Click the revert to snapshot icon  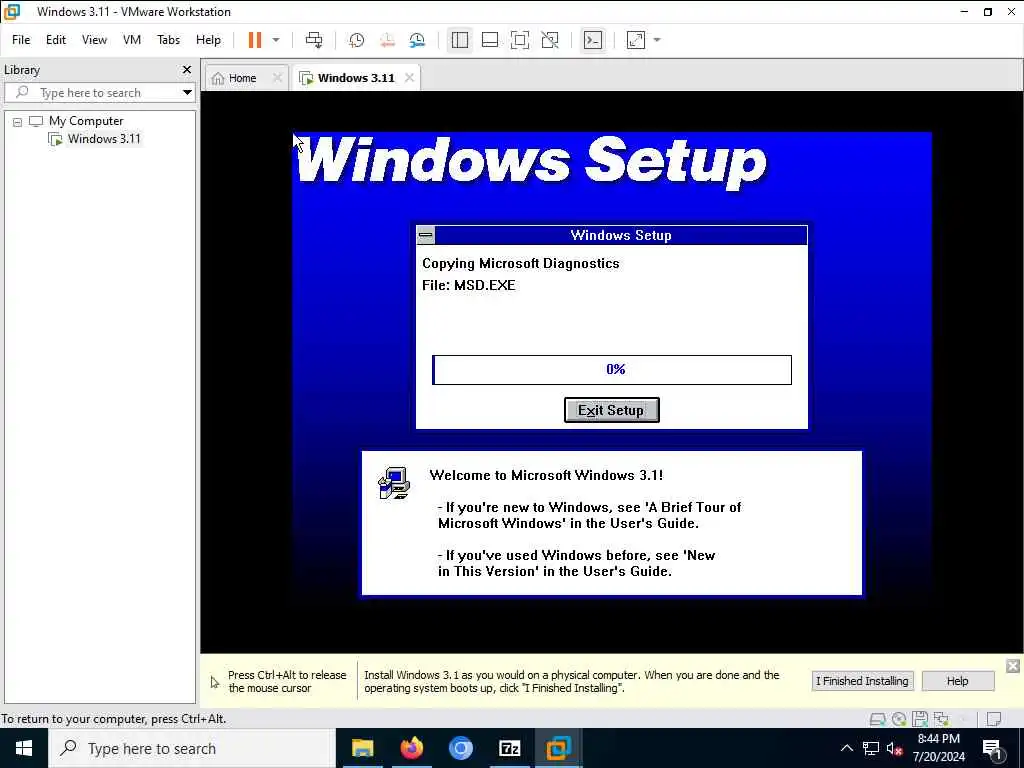point(387,40)
